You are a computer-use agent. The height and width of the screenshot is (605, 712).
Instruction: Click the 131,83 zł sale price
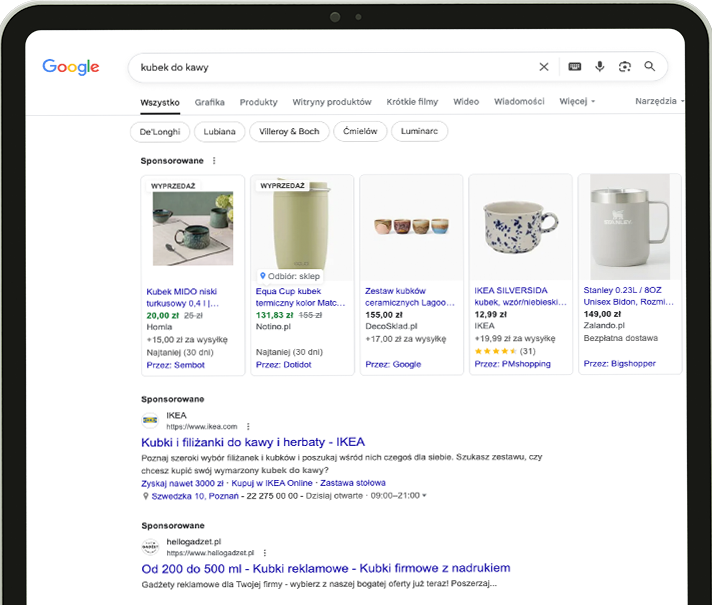[274, 315]
